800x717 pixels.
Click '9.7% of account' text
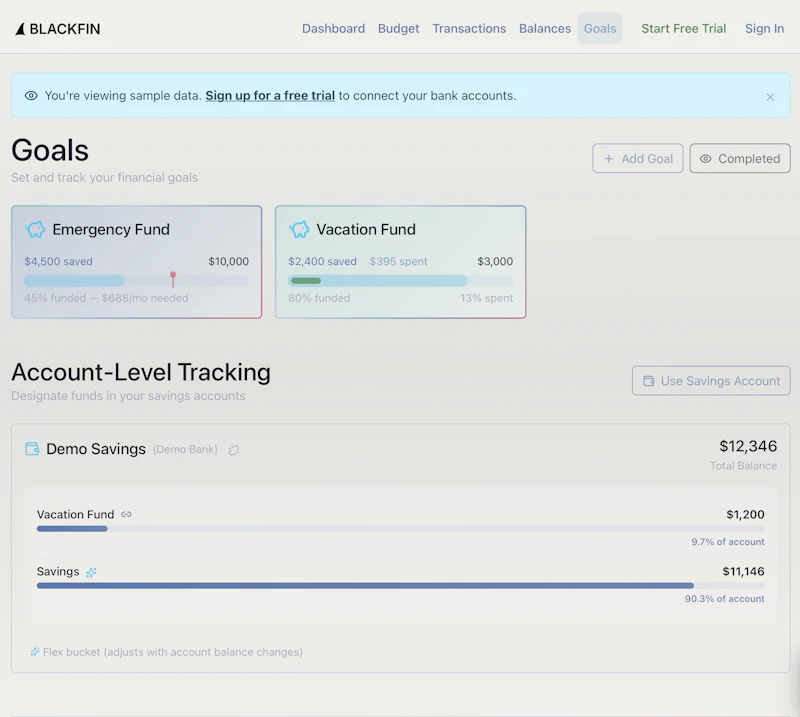pos(728,542)
